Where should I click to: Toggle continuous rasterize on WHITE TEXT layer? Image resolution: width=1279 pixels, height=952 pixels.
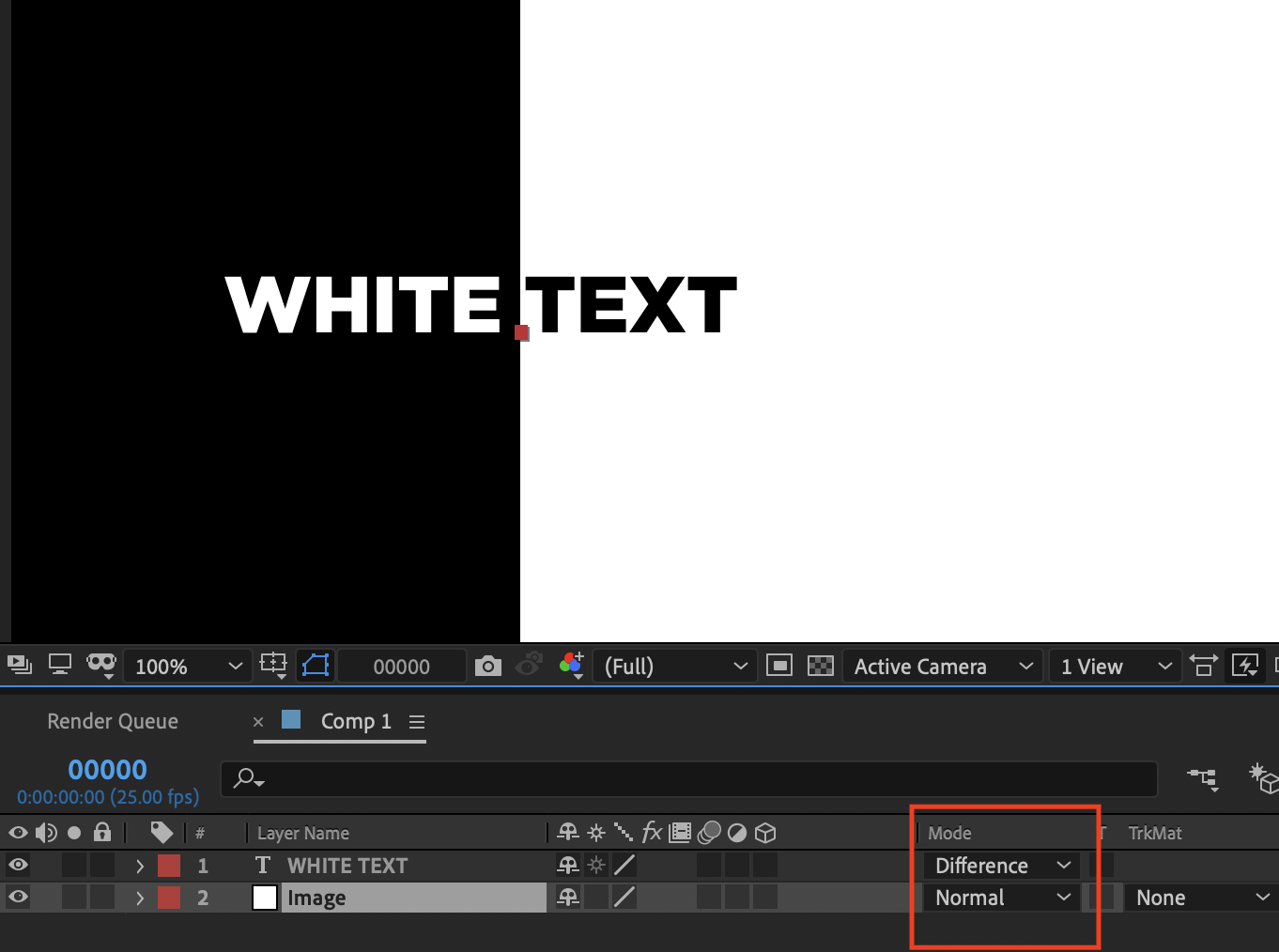pos(596,865)
